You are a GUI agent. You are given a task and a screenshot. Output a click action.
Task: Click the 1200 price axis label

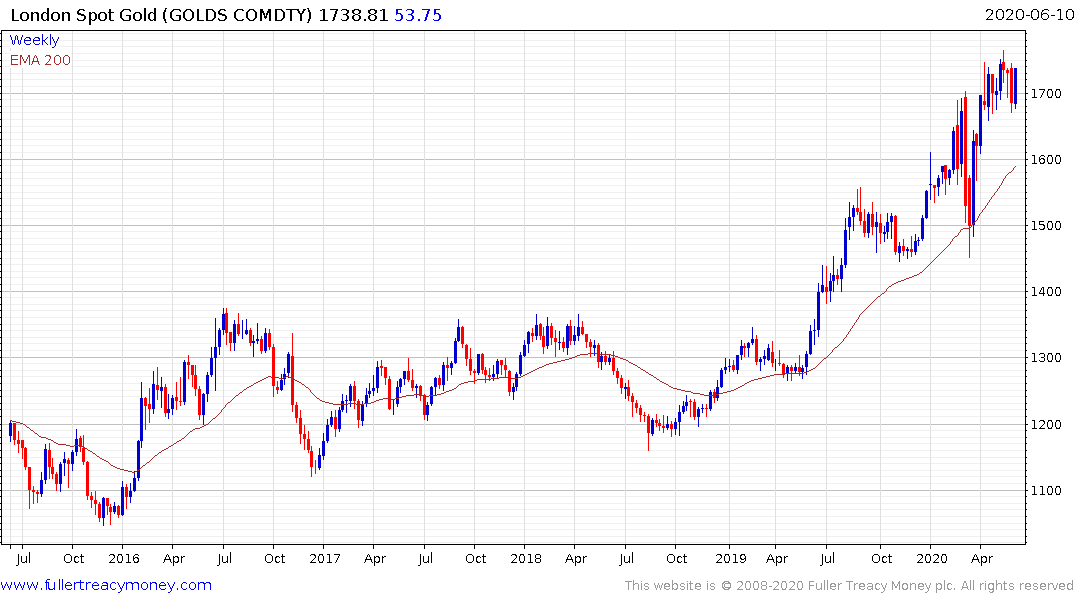1046,424
